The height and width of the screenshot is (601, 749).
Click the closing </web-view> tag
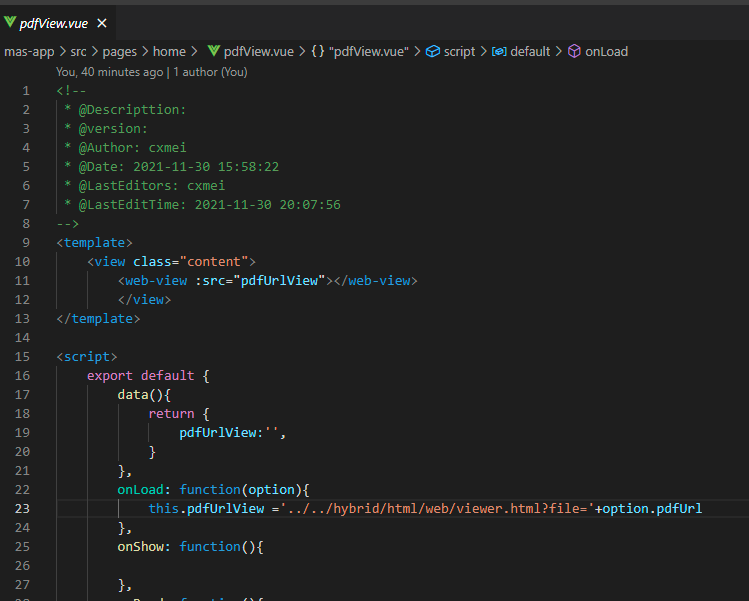tap(375, 281)
